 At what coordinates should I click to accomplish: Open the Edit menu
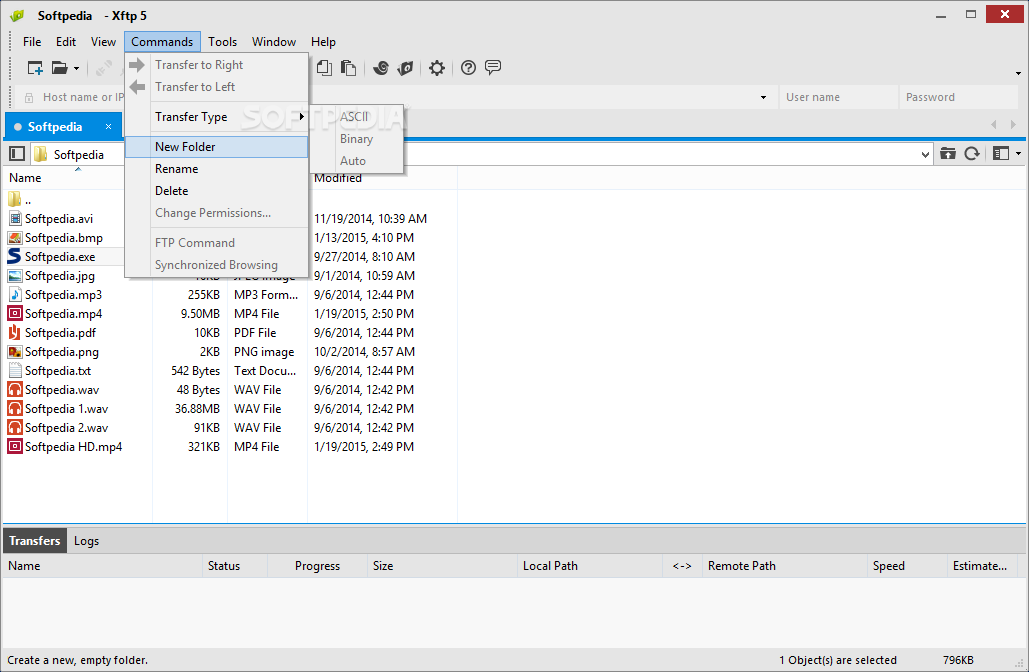[x=66, y=41]
